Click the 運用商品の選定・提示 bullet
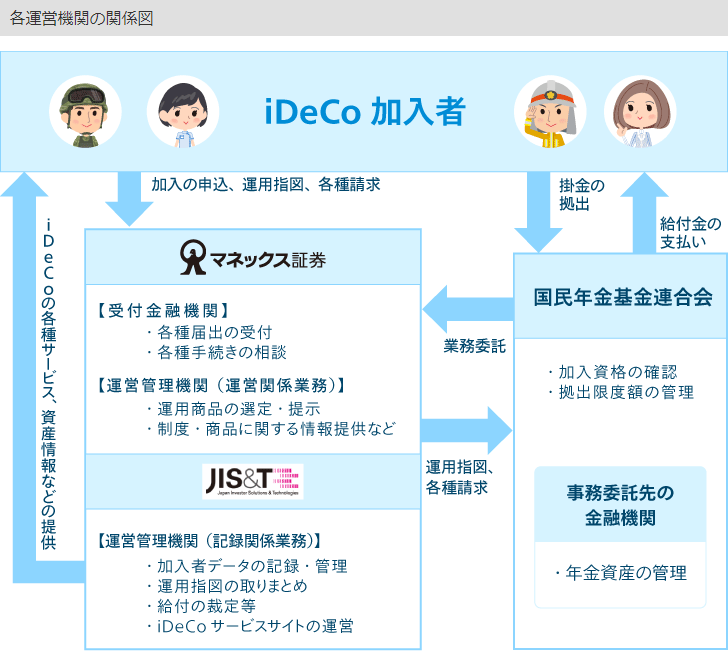This screenshot has width=728, height=651. [x=234, y=409]
